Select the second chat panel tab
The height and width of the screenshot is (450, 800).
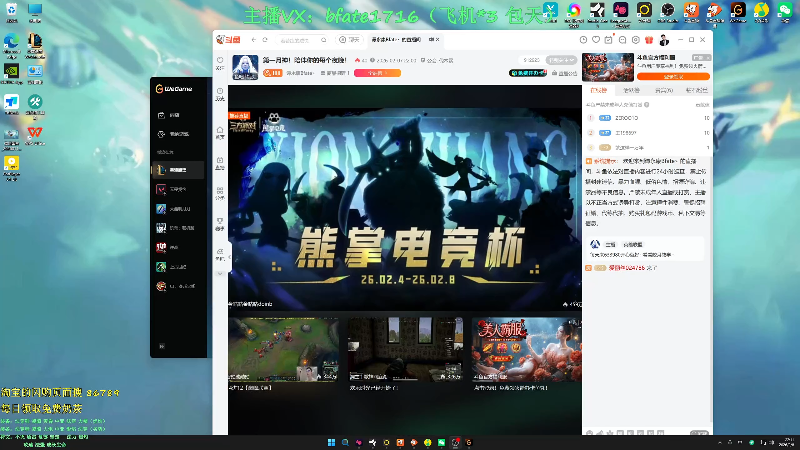tap(631, 90)
